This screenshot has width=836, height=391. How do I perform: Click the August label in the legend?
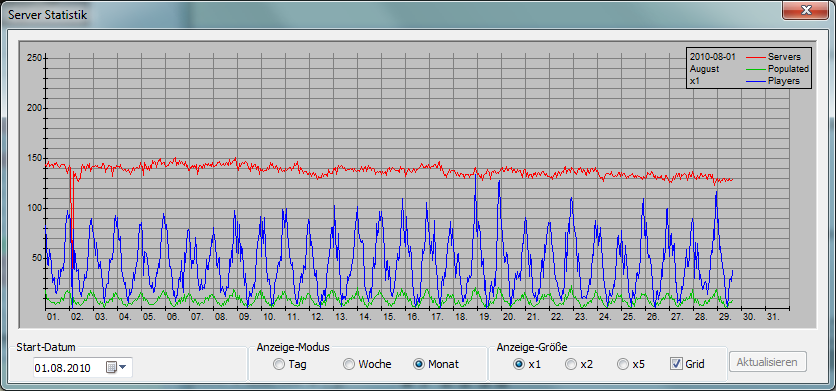(704, 69)
